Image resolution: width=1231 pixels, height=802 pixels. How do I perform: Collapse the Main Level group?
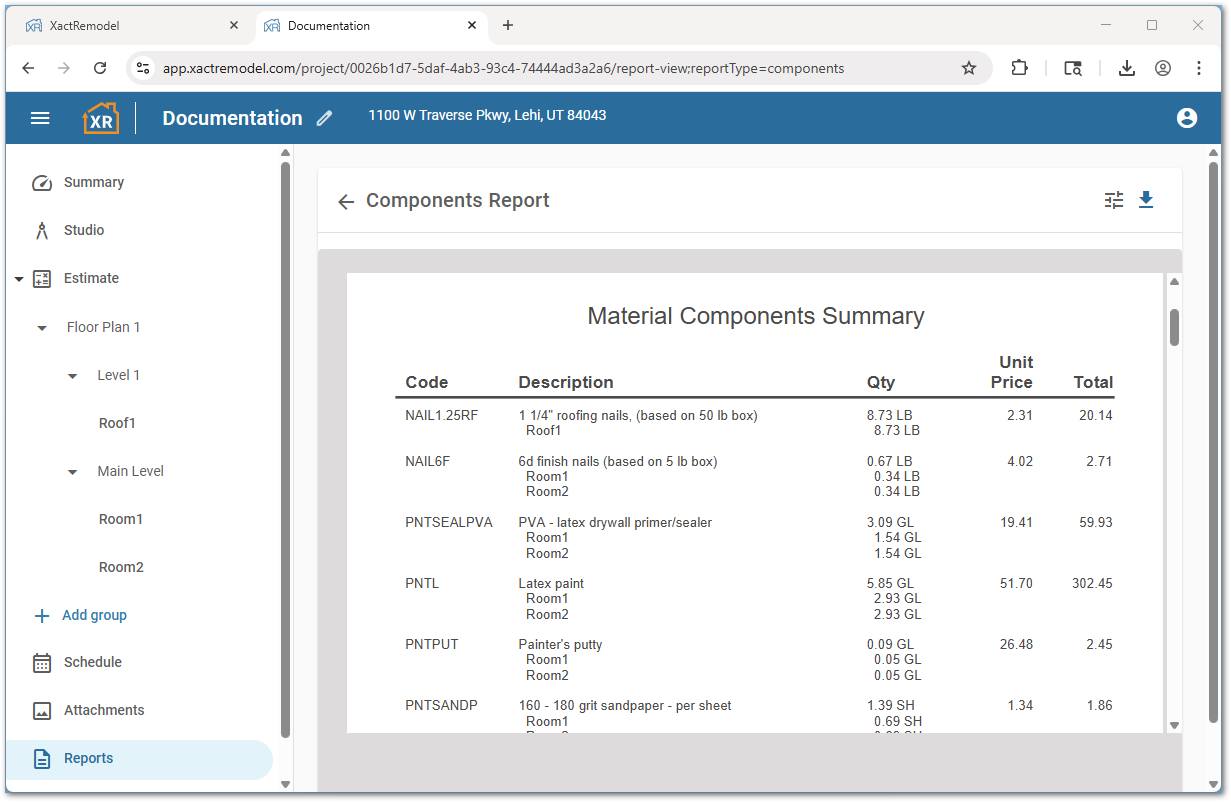click(x=71, y=471)
